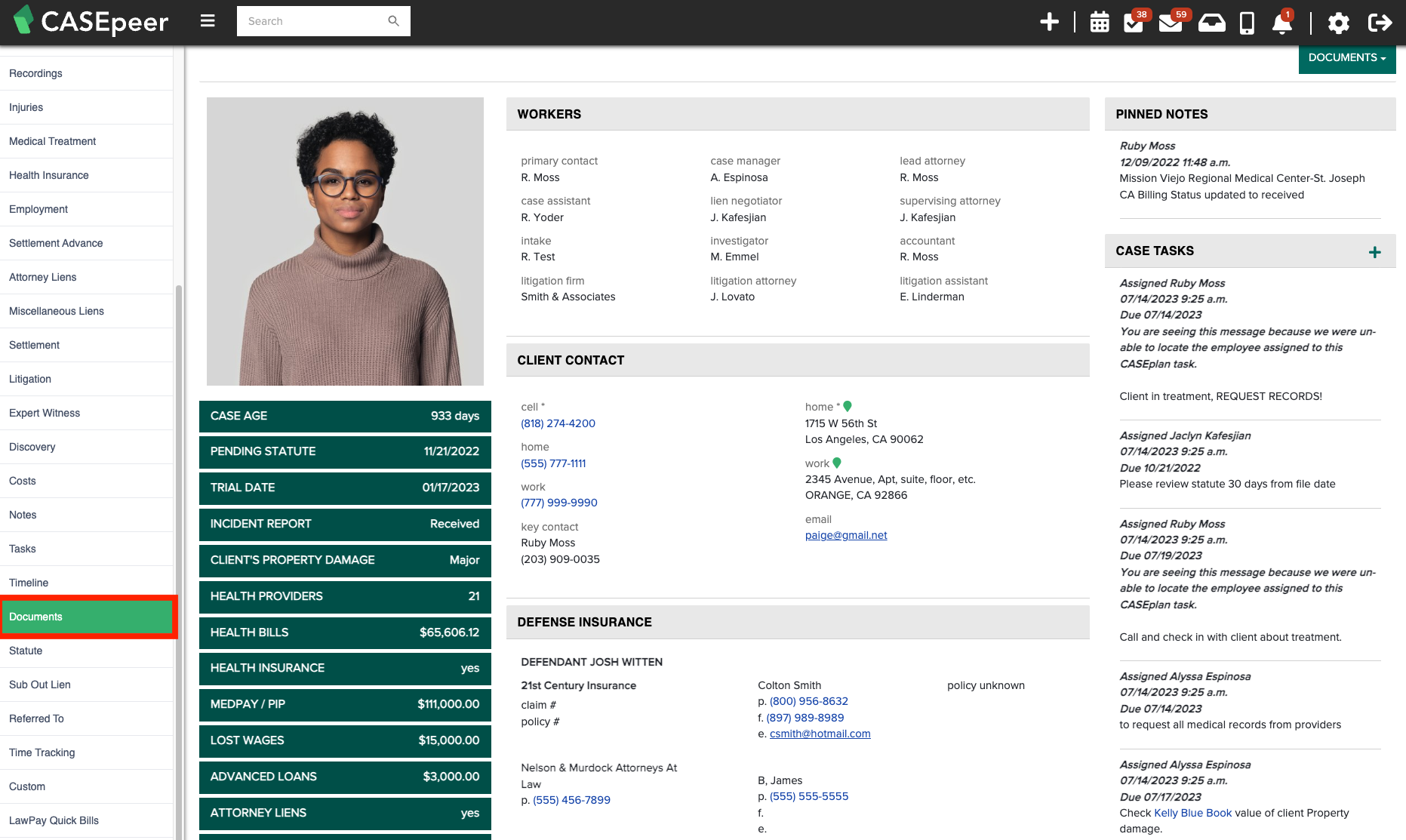Click the HEALTH PROVIDERS 21 bar
The width and height of the screenshot is (1406, 840).
pyautogui.click(x=345, y=596)
